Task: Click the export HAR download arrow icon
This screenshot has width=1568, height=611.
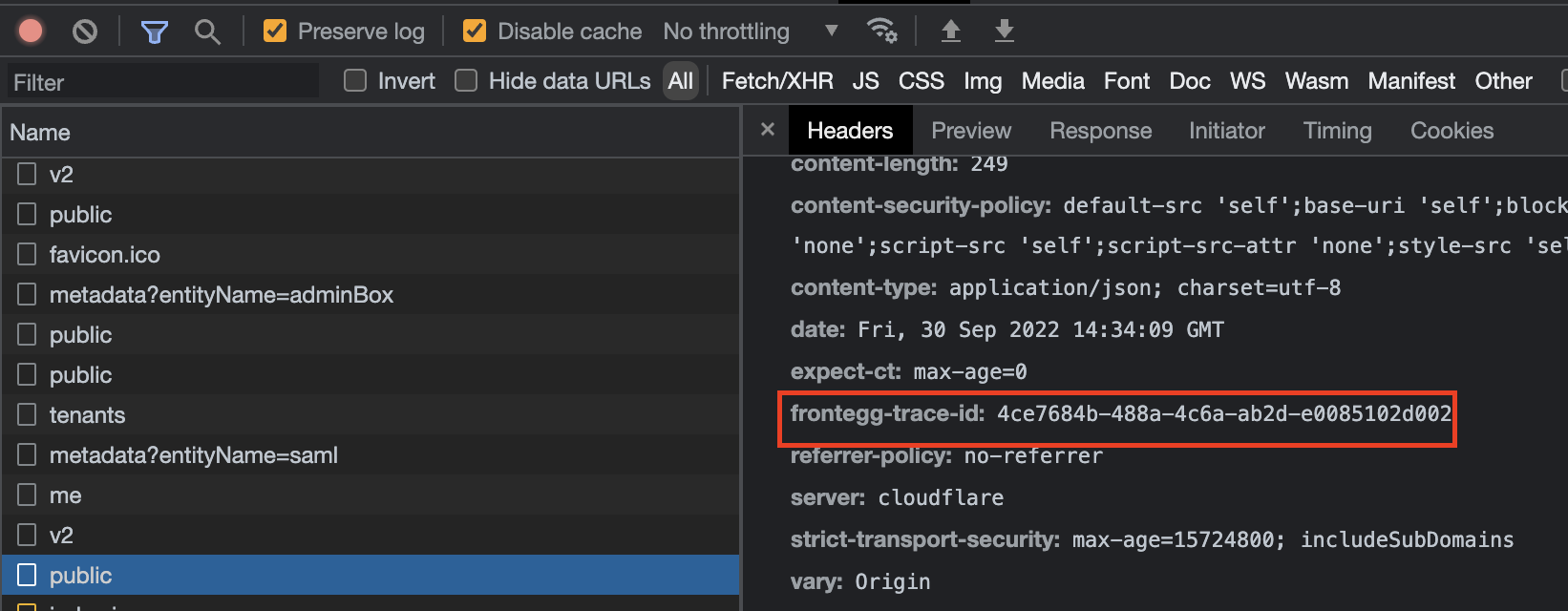Action: (x=1004, y=32)
